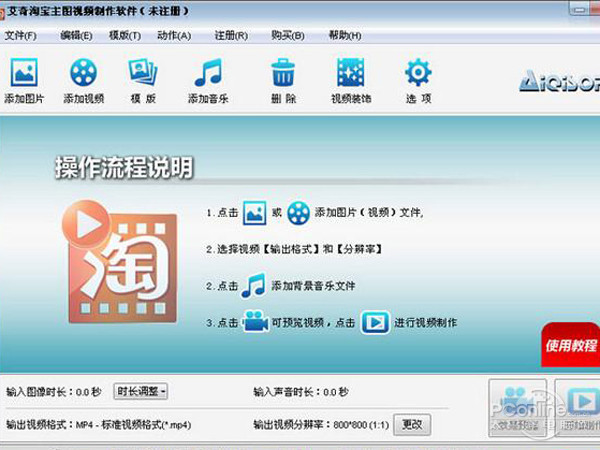600x450 pixels.
Task: Click the camera preview icon in step 3
Action: coord(256,322)
